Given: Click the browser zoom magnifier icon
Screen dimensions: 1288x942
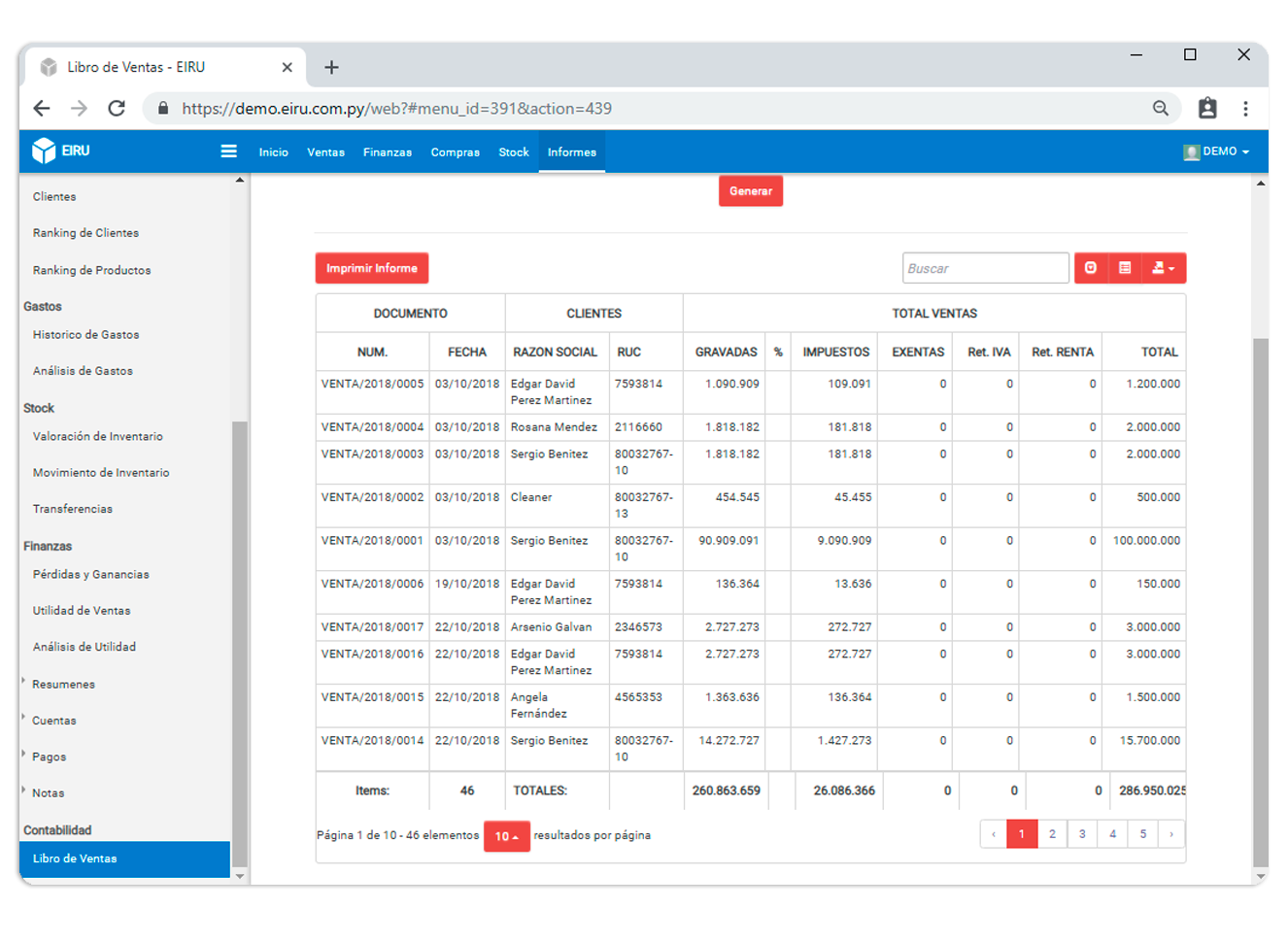Looking at the screenshot, I should [1161, 108].
